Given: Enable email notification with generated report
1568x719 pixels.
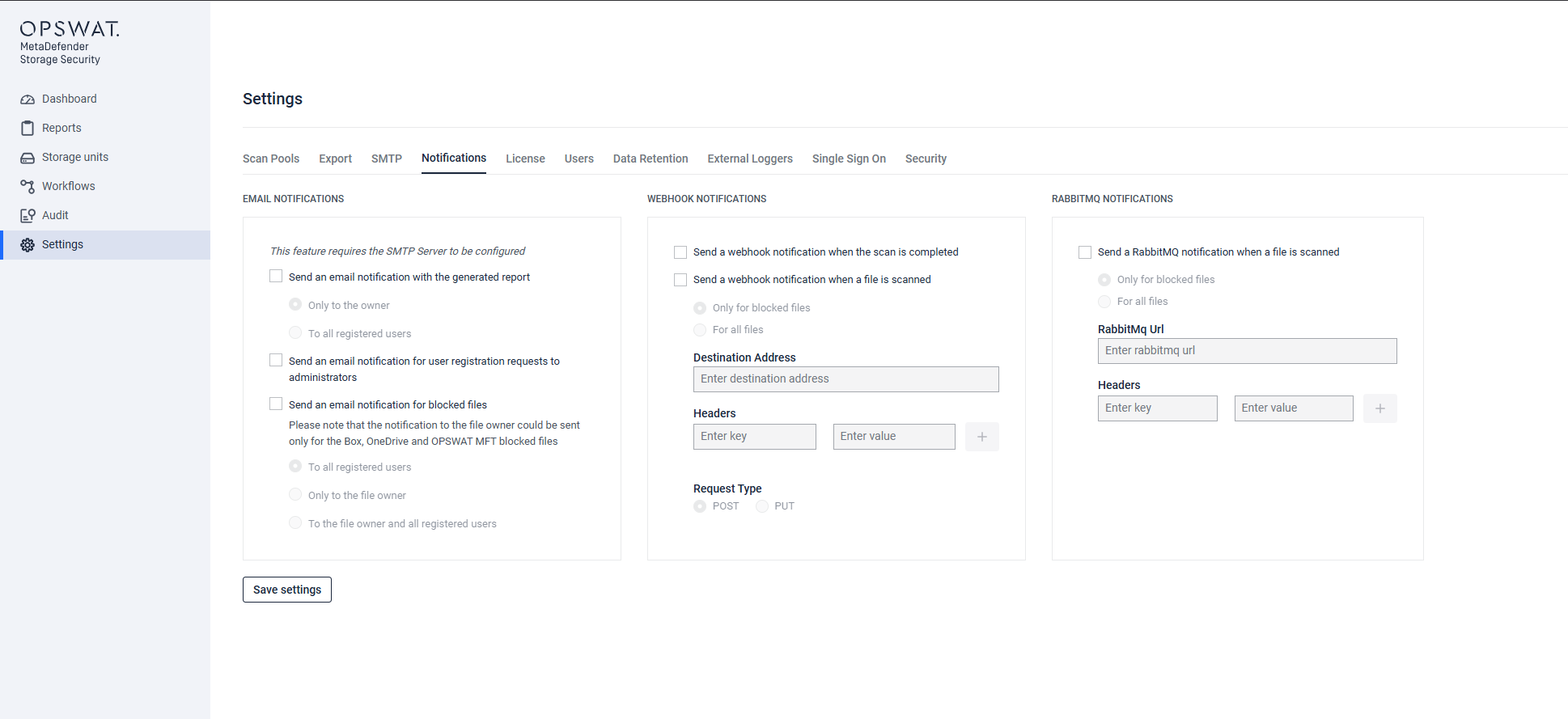Looking at the screenshot, I should click(276, 277).
